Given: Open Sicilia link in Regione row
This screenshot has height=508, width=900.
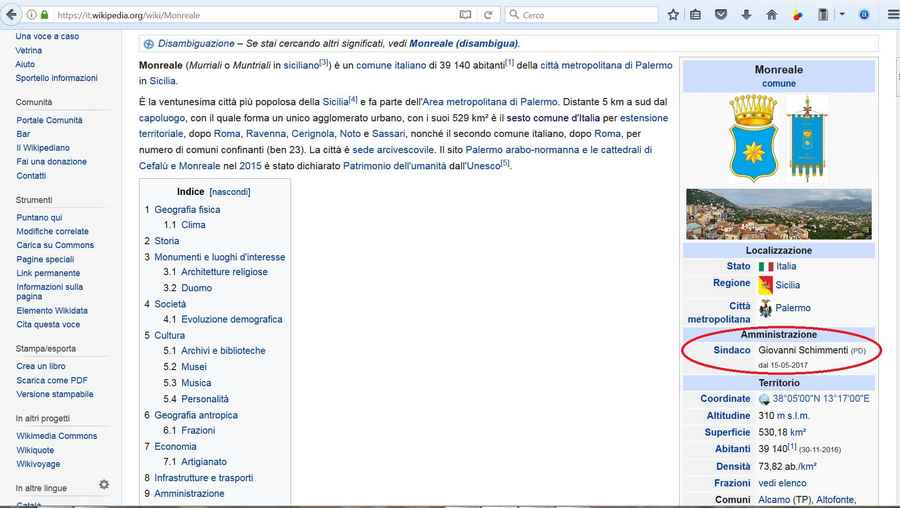Looking at the screenshot, I should (x=788, y=285).
